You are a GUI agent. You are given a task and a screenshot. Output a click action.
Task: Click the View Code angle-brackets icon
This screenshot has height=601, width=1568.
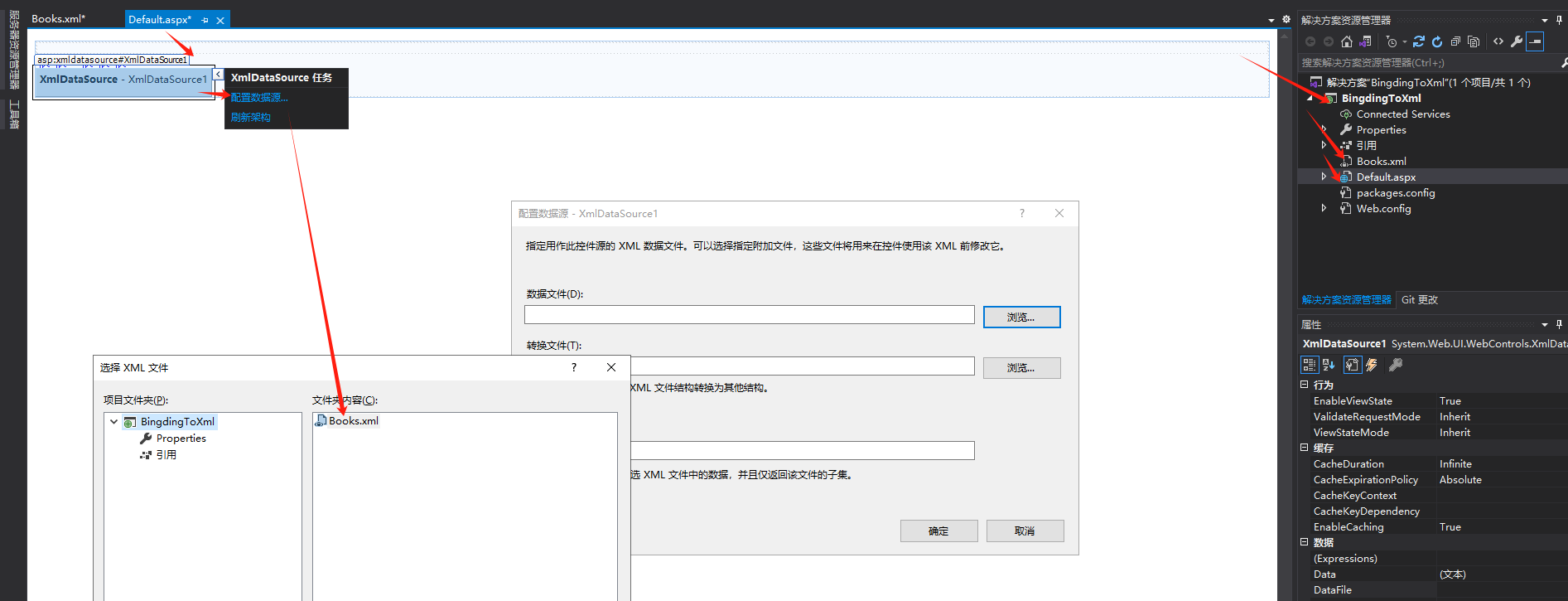(x=1498, y=41)
